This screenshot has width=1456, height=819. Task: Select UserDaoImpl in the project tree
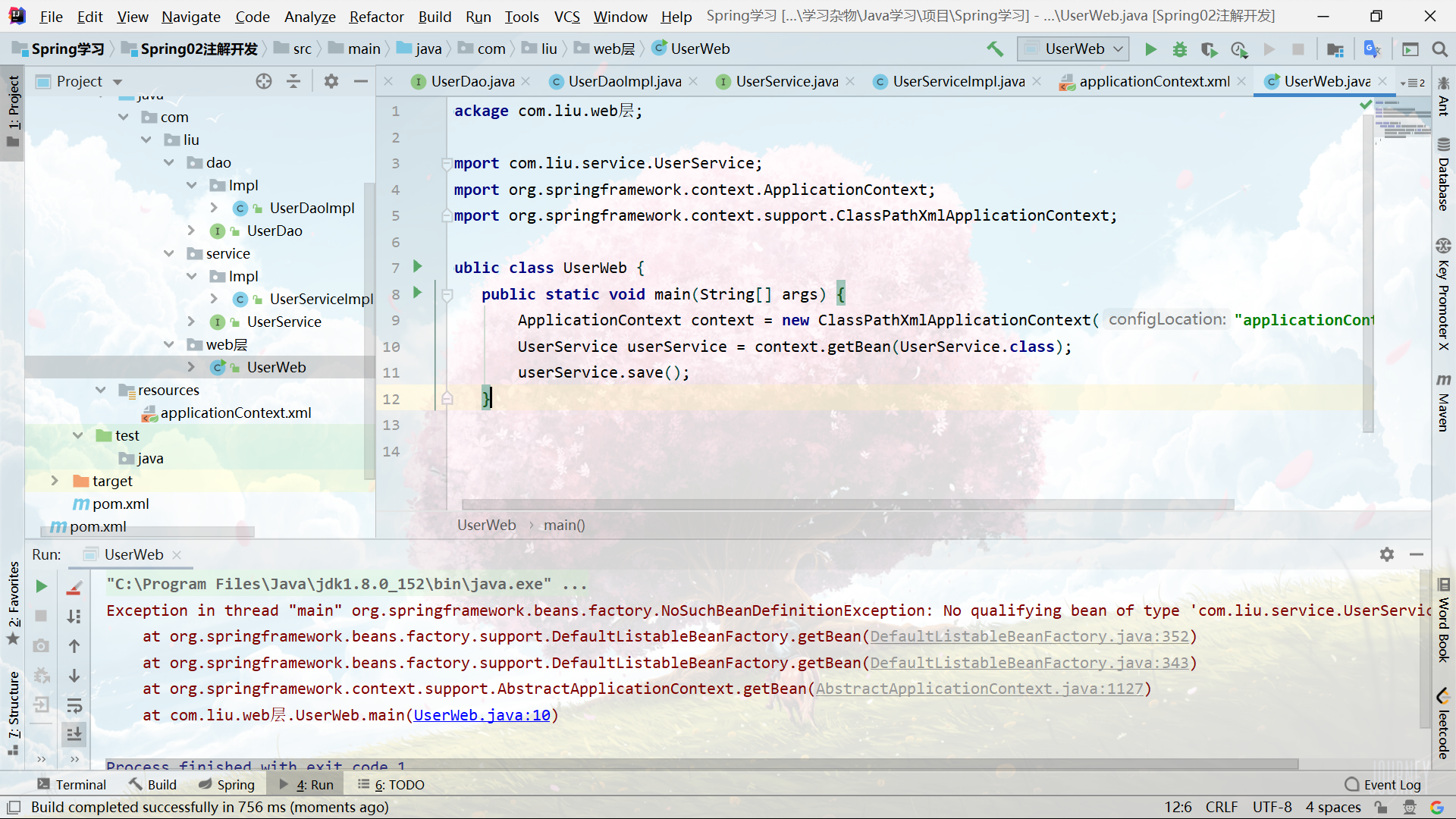tap(312, 208)
